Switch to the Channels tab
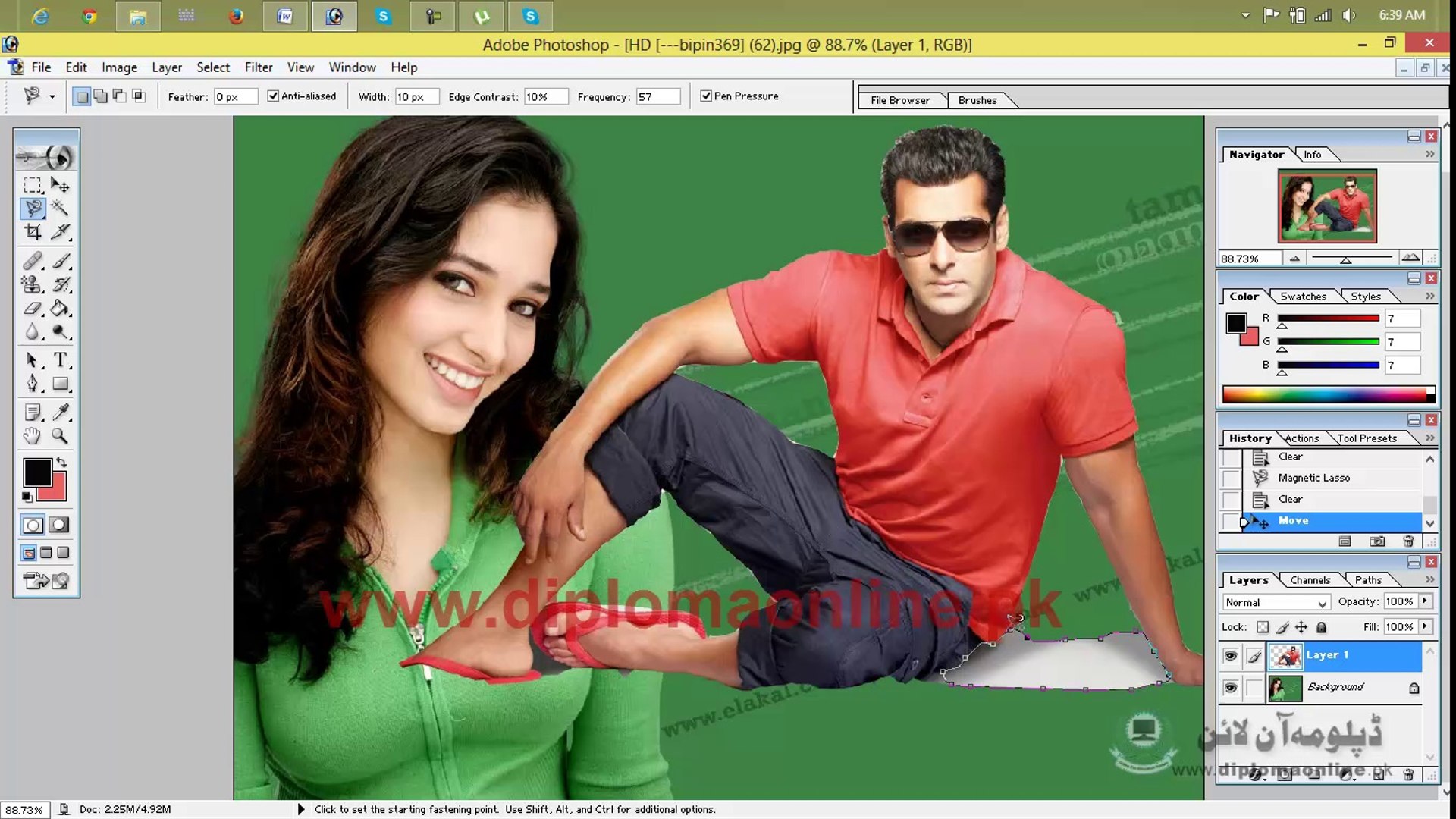This screenshot has height=819, width=1456. pyautogui.click(x=1310, y=580)
